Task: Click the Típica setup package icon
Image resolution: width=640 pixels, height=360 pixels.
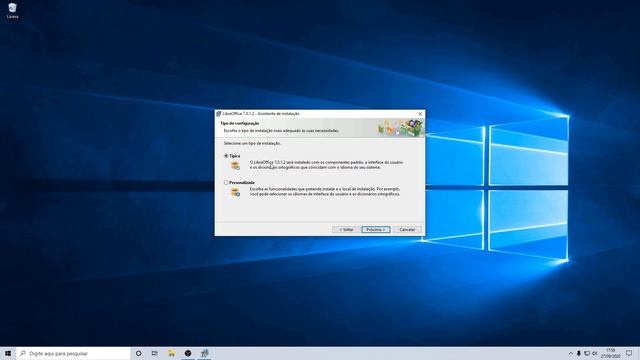Action: (x=236, y=165)
